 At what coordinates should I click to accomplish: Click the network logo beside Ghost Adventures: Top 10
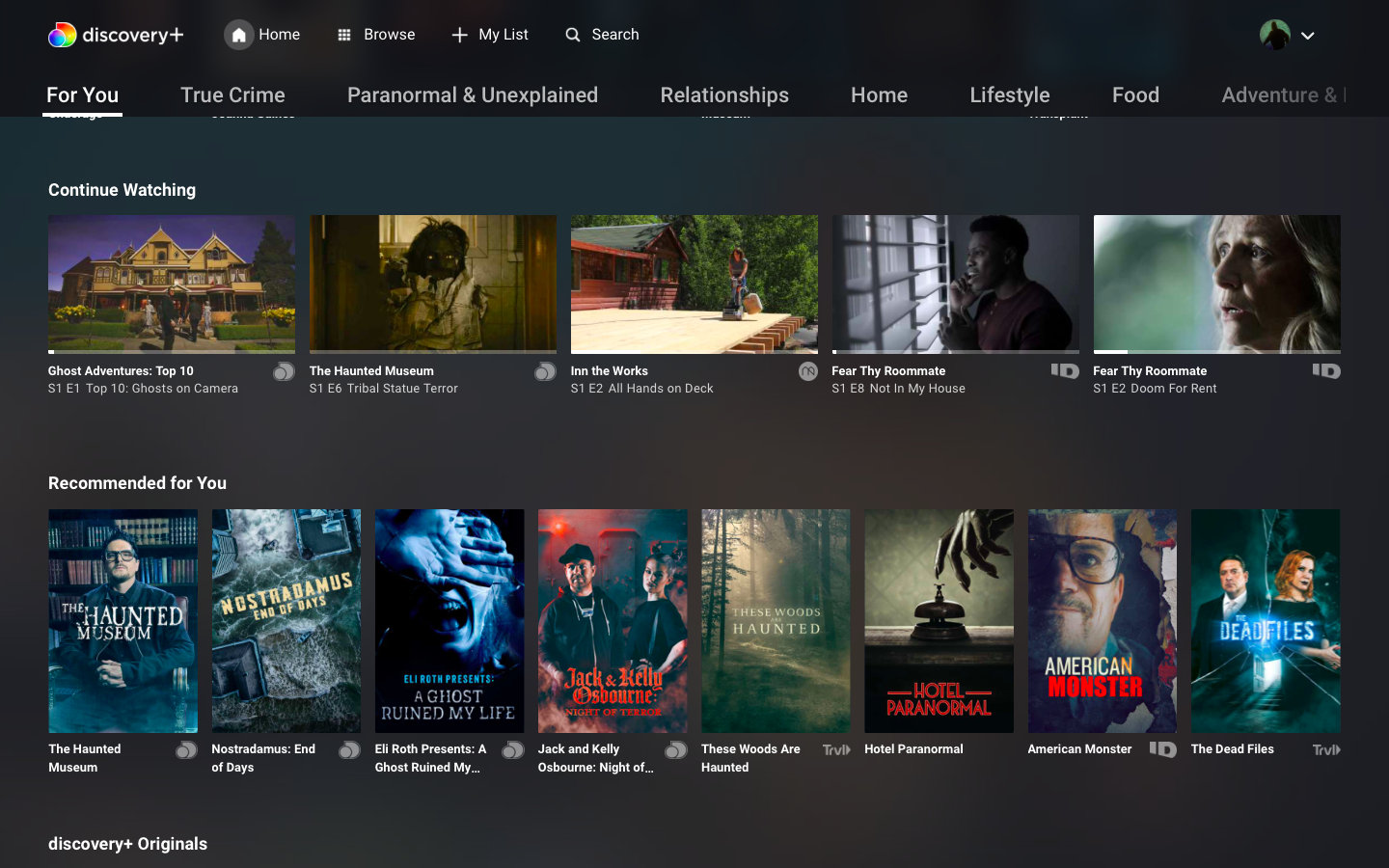click(284, 371)
